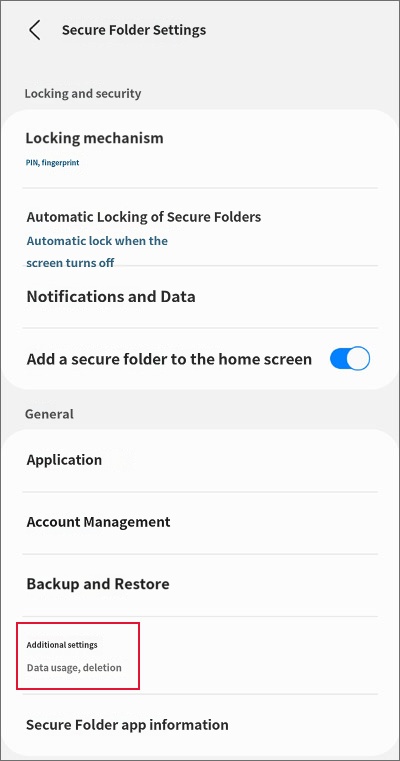The height and width of the screenshot is (761, 400).
Task: Tap the white knob of the blue switch
Action: [359, 359]
